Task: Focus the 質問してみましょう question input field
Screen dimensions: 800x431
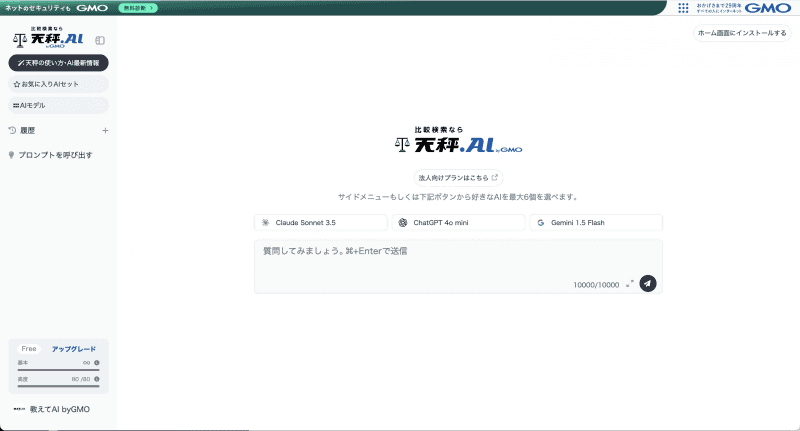Action: (x=458, y=266)
